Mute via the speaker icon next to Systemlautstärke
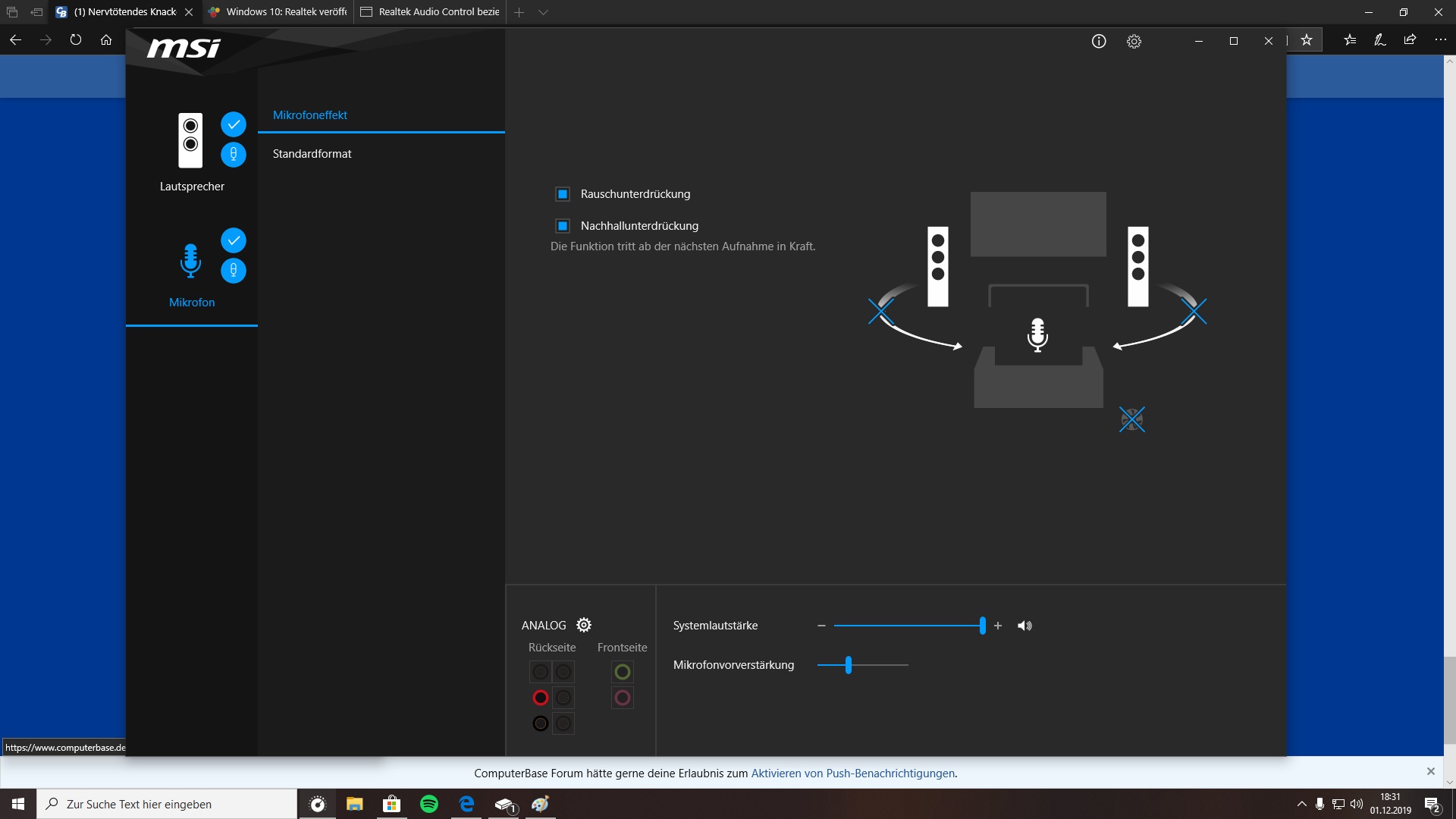 coord(1025,626)
